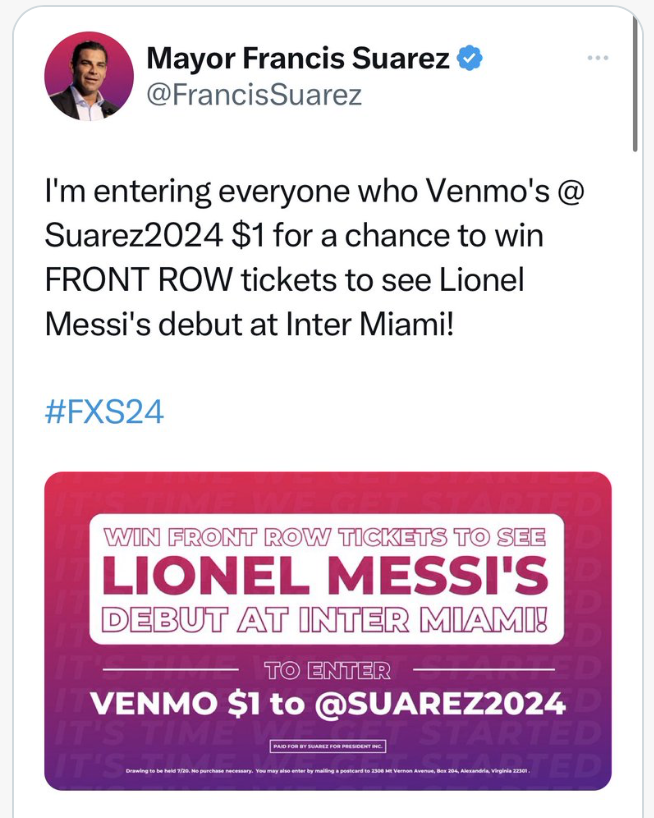Open the Mayor Francis Suarez display name
This screenshot has width=654, height=818.
click(298, 58)
